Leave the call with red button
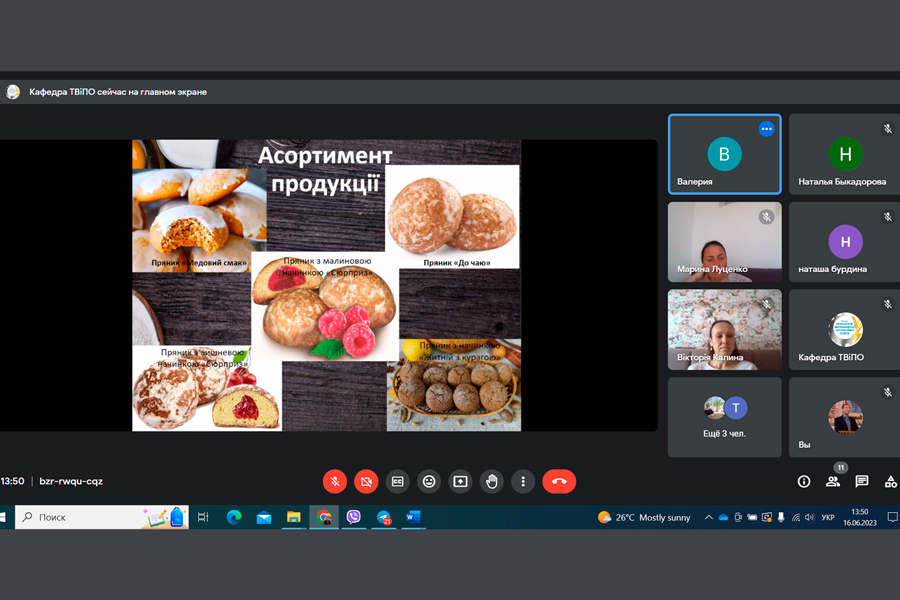Viewport: 900px width, 600px height. 559,481
